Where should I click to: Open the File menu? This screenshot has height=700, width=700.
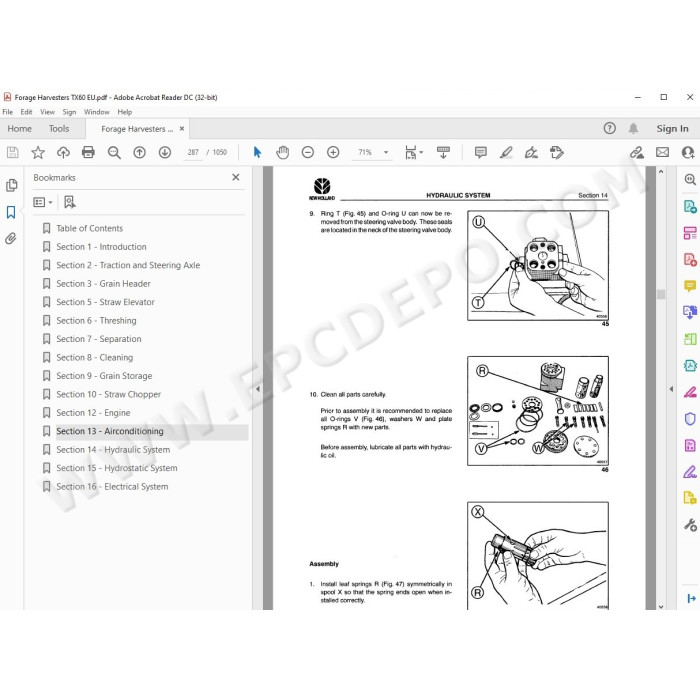(8, 112)
